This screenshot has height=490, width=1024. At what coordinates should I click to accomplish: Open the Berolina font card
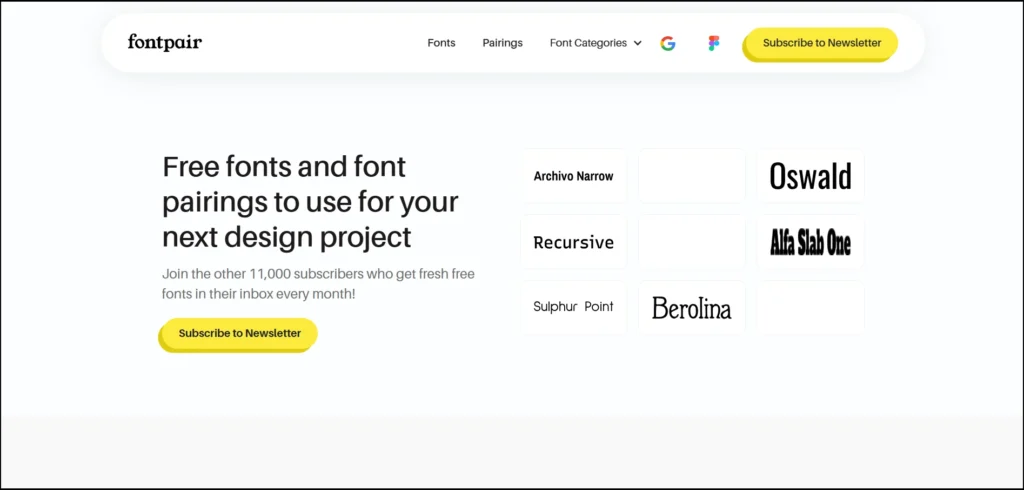(692, 308)
